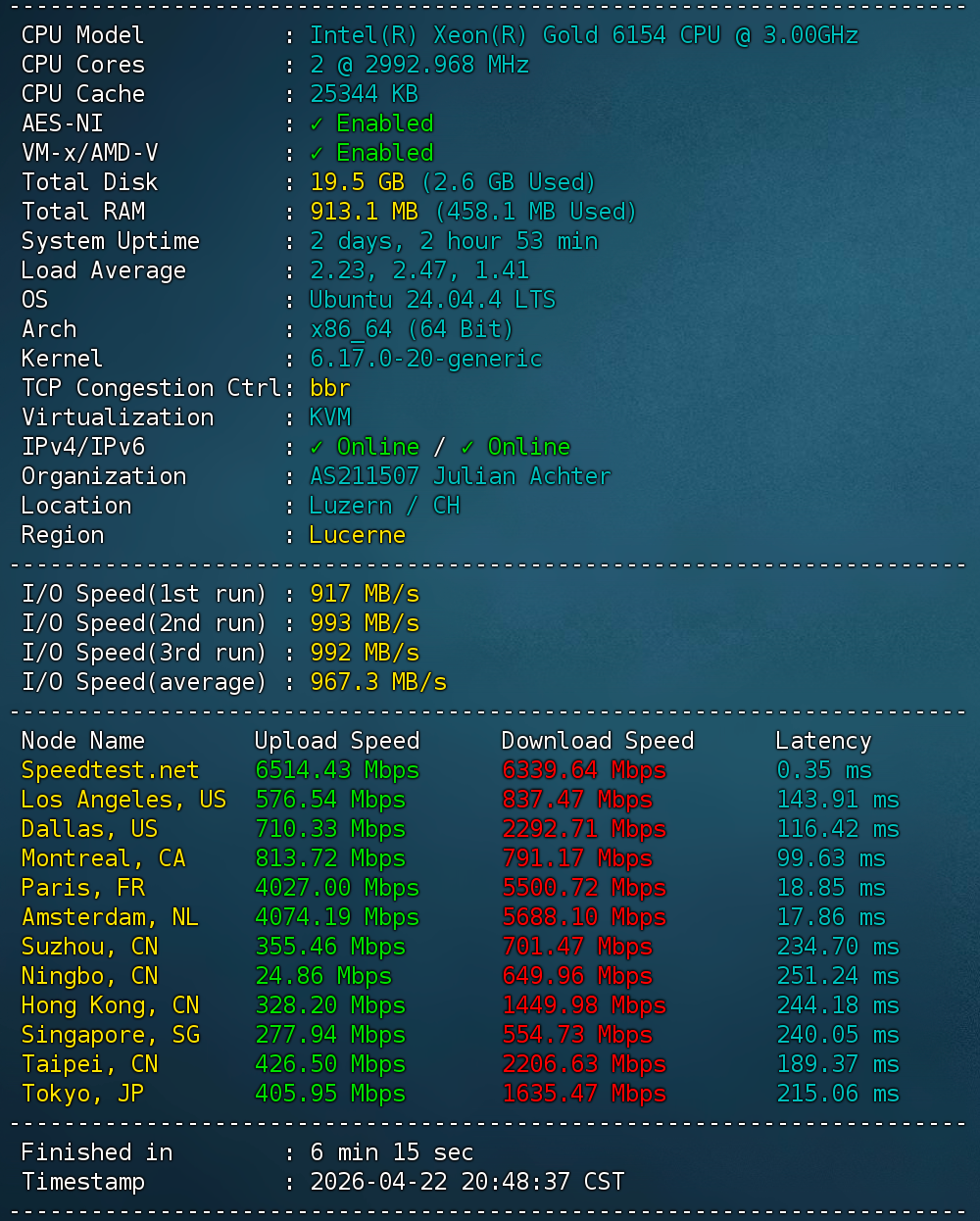Select the Speedtest.net node name
Image resolution: width=980 pixels, height=1221 pixels.
(x=110, y=770)
